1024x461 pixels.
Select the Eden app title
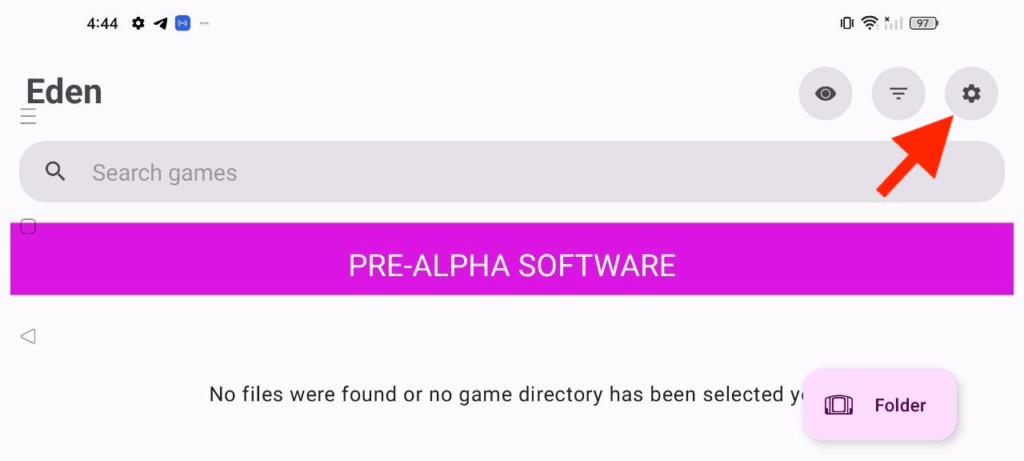coord(64,91)
